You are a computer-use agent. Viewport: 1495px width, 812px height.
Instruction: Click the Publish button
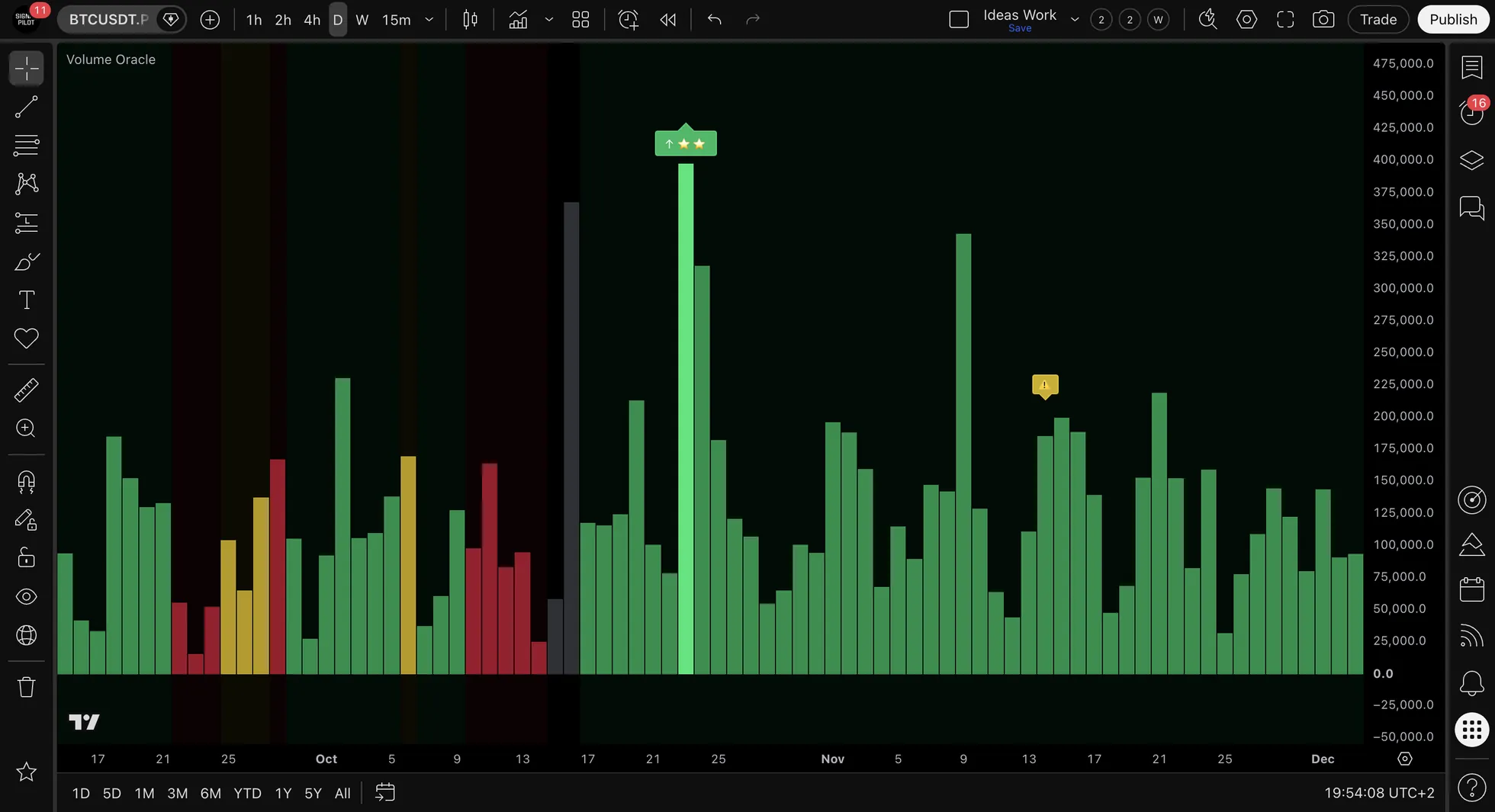point(1453,20)
